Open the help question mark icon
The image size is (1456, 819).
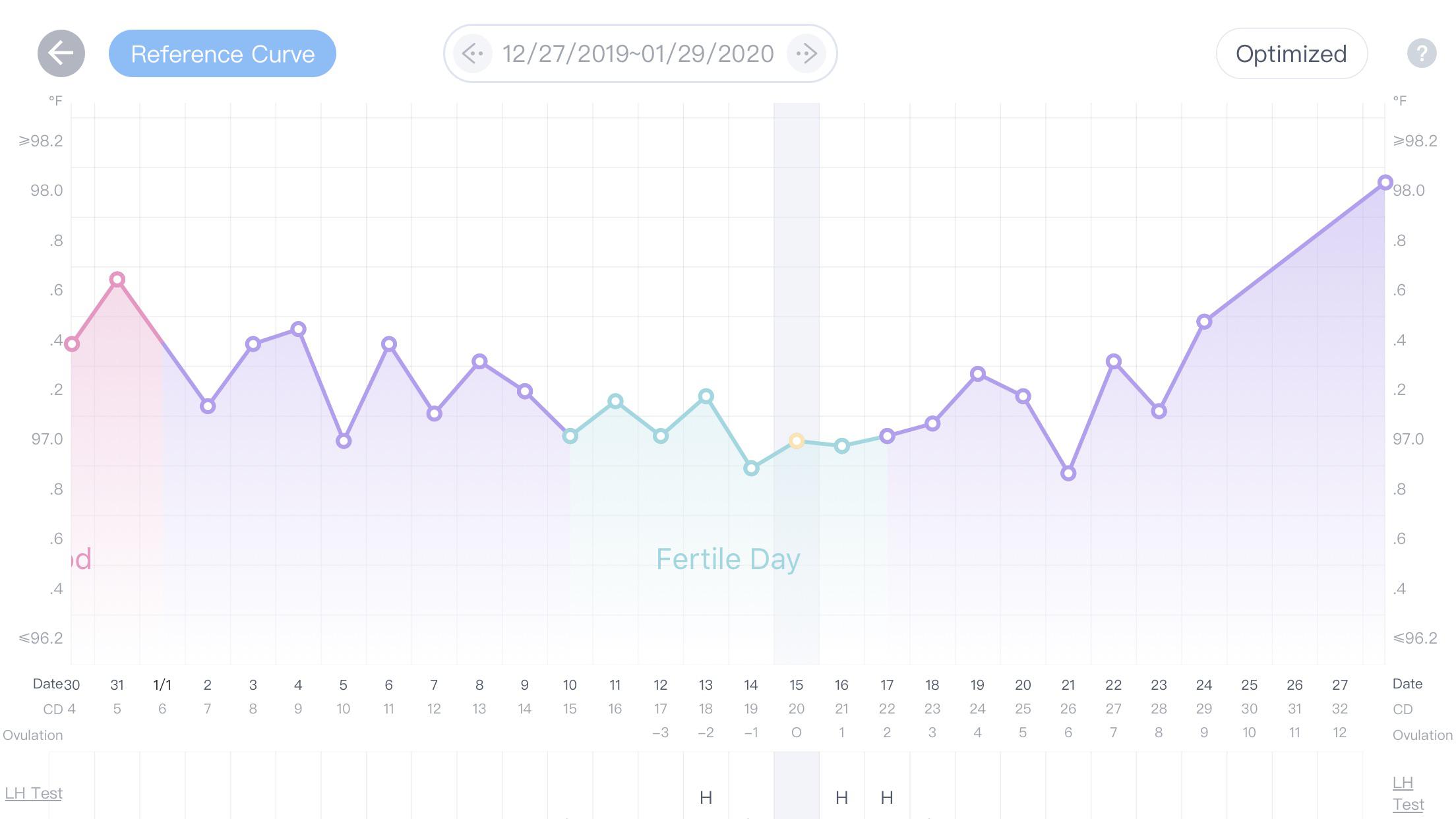click(x=1422, y=53)
